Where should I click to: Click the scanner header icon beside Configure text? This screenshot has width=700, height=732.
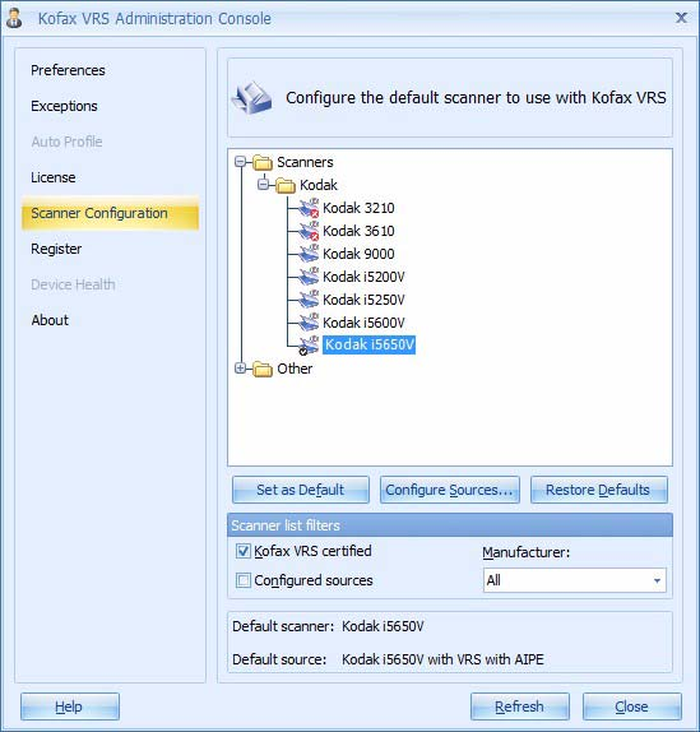click(x=252, y=98)
